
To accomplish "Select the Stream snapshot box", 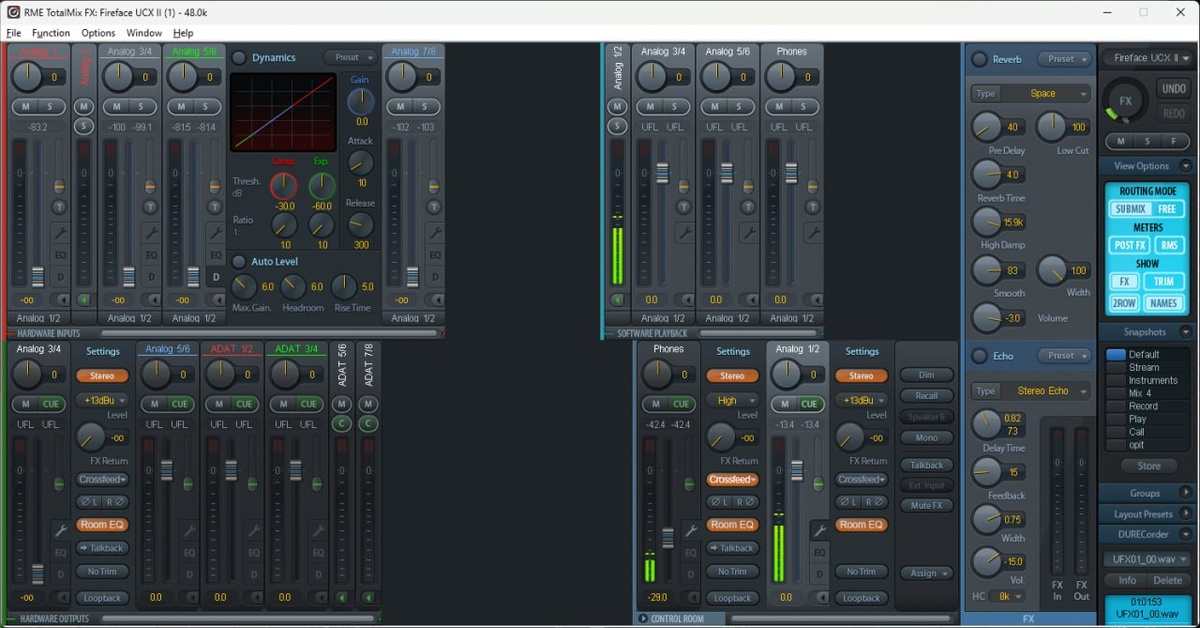I will tap(1116, 367).
